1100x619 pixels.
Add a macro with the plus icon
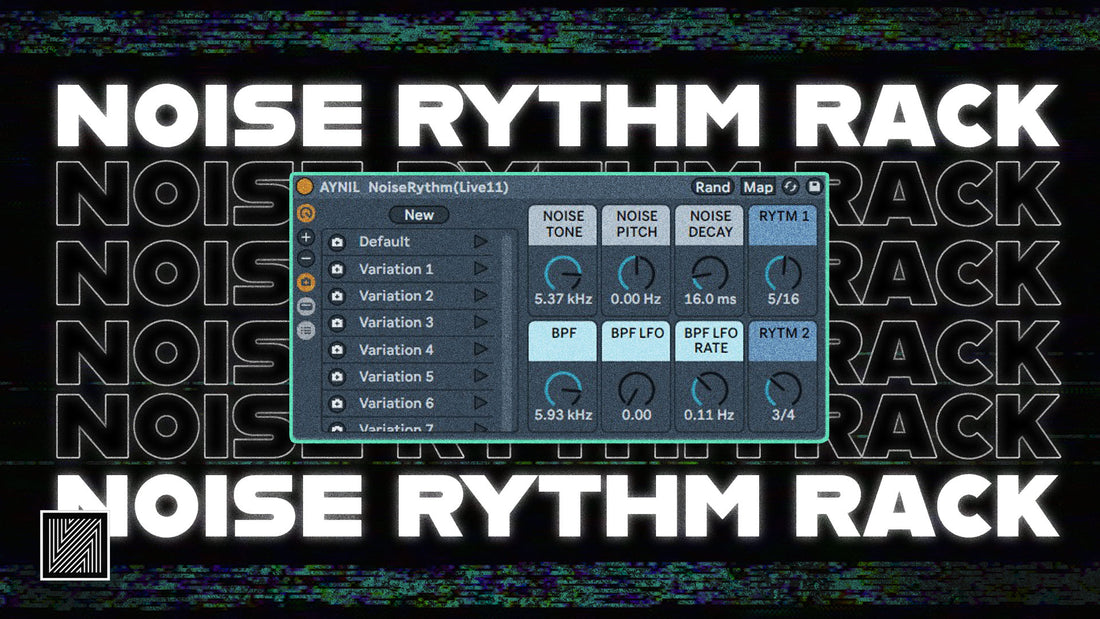tap(306, 239)
